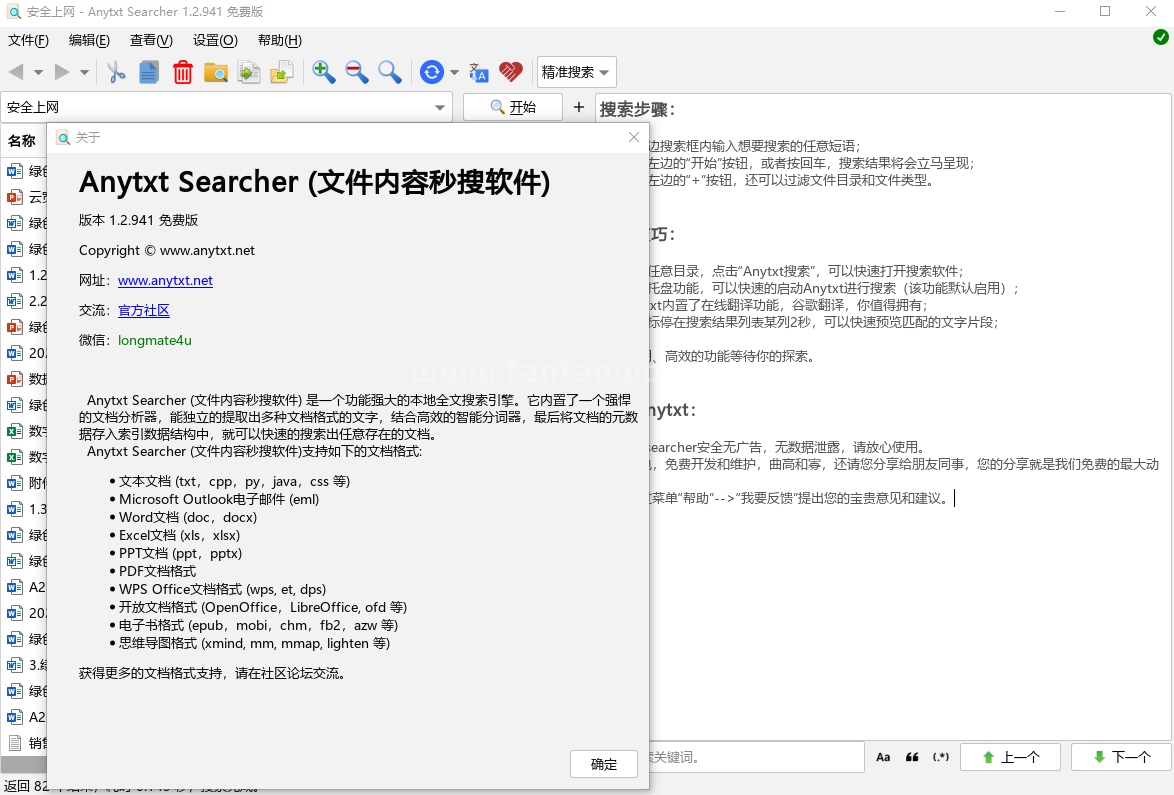Click the red trash Delete icon
Image resolution: width=1174 pixels, height=795 pixels.
(x=183, y=72)
